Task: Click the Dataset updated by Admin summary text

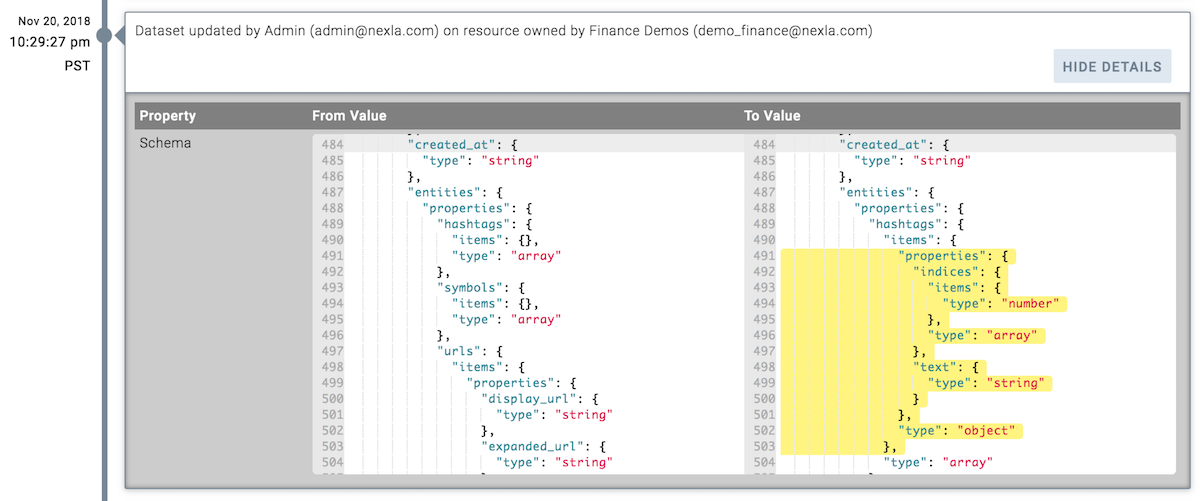Action: coord(503,31)
